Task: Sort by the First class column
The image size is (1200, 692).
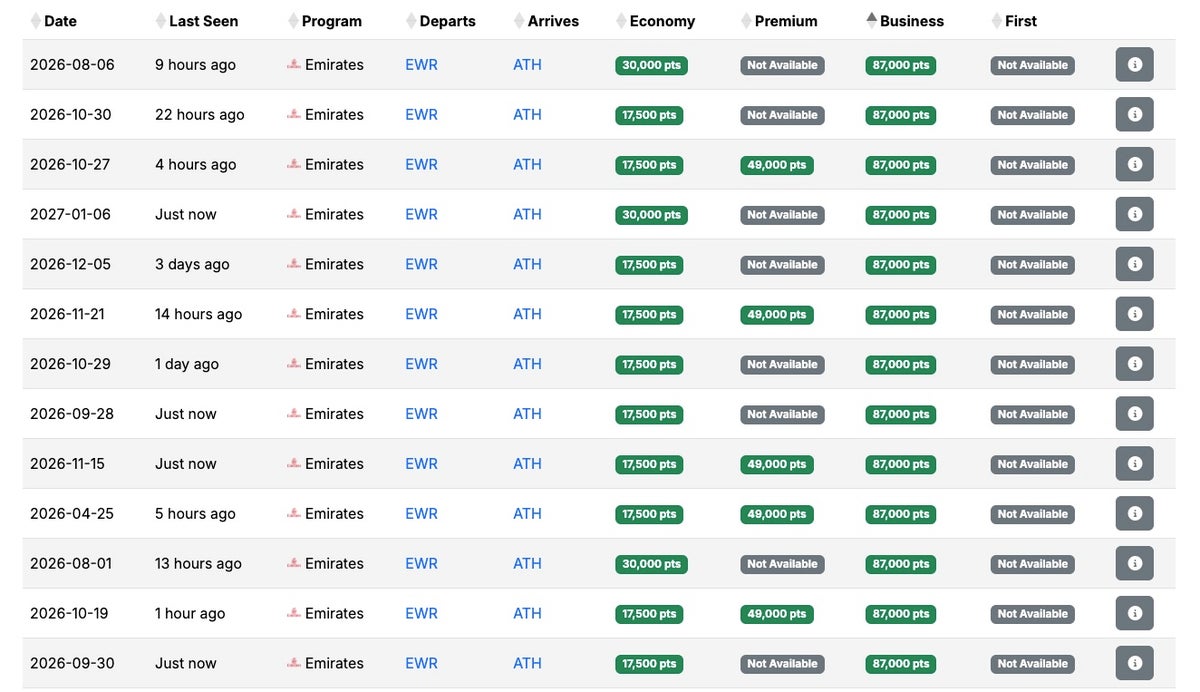Action: tap(1020, 21)
